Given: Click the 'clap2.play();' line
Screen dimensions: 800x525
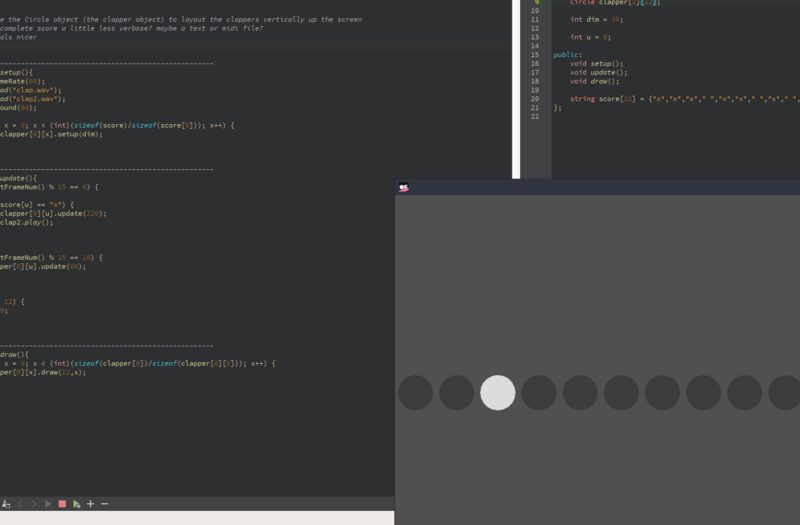Looking at the screenshot, I should pos(27,222).
